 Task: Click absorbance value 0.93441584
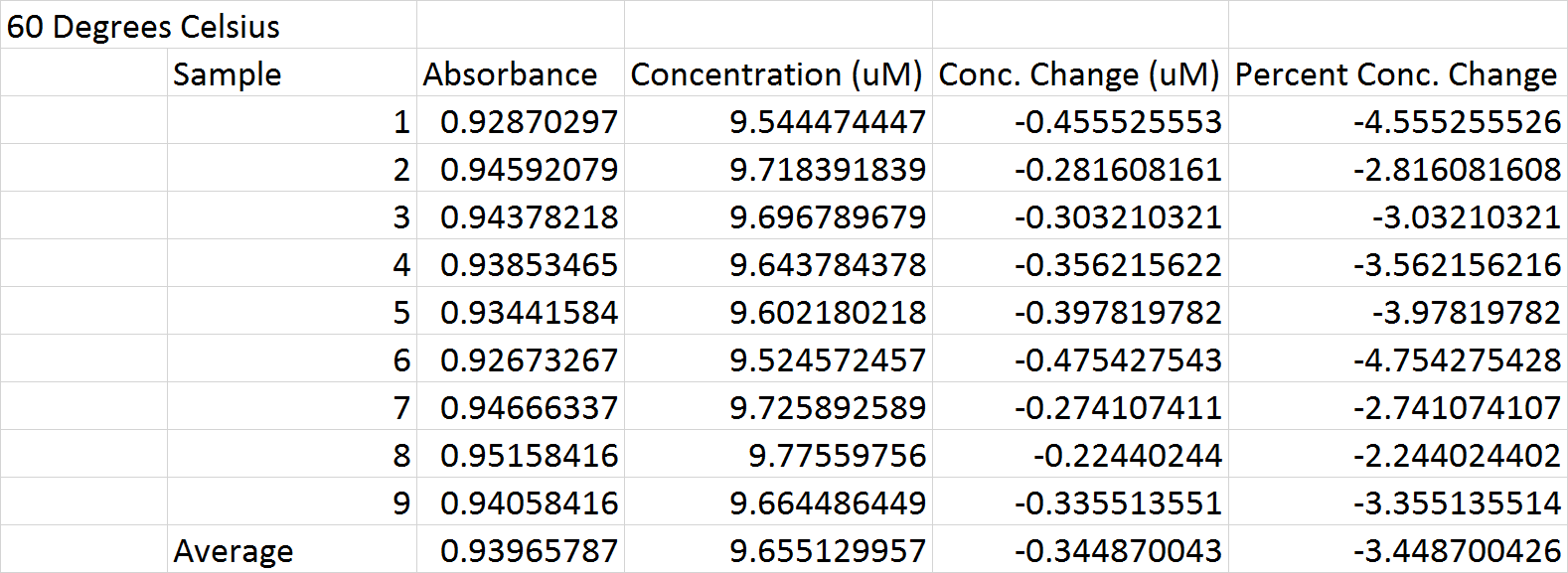click(x=529, y=313)
